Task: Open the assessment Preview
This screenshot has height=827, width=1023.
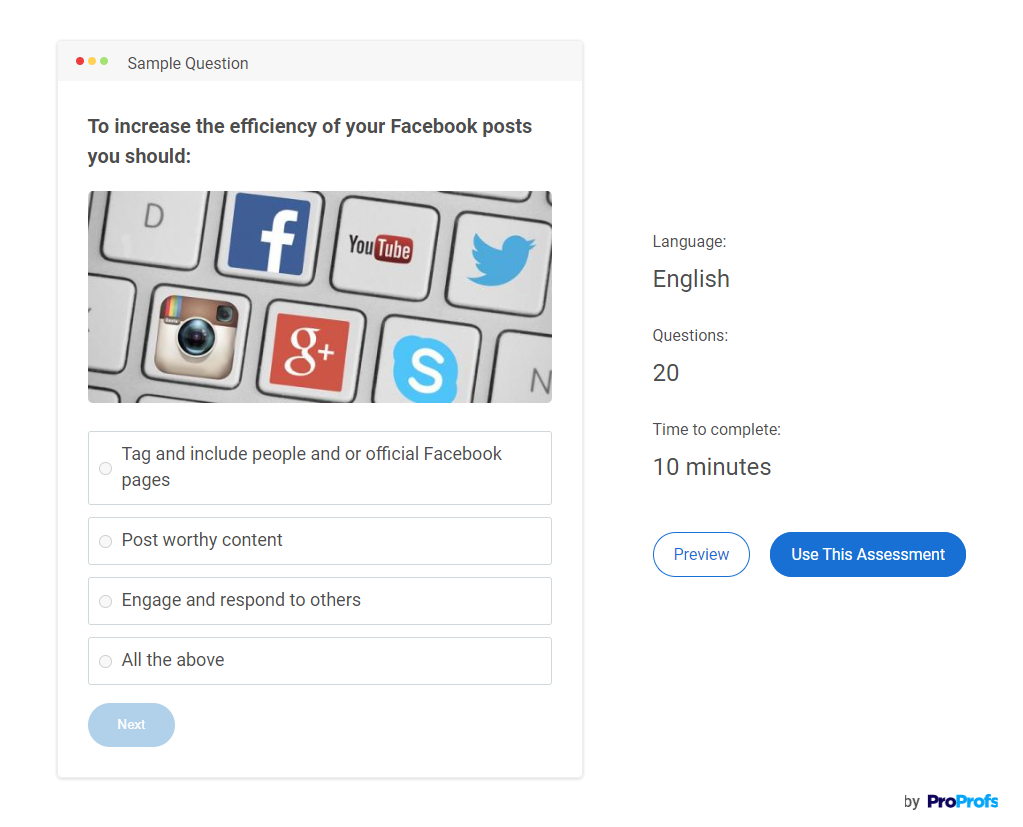Action: 701,555
